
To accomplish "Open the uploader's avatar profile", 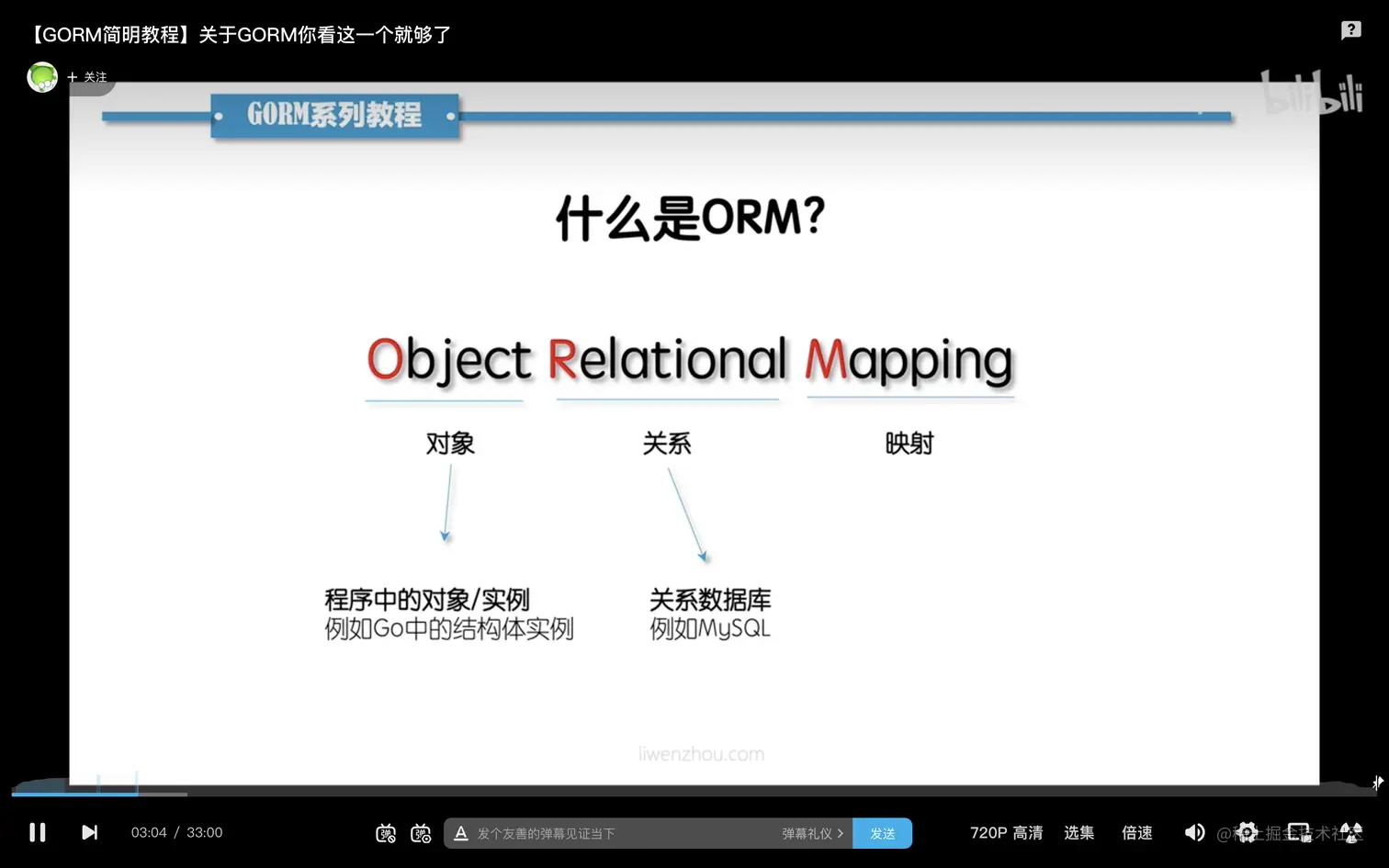I will tap(42, 77).
